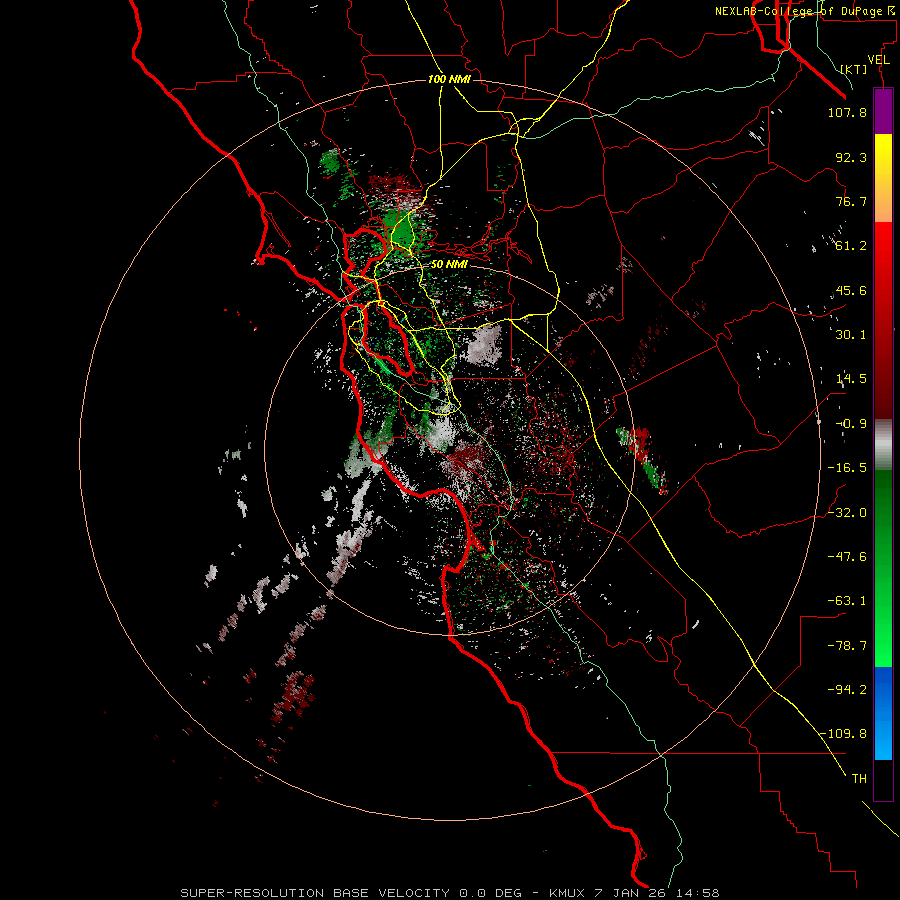The height and width of the screenshot is (900, 900).
Task: Click the TH legend label
Action: pyautogui.click(x=859, y=779)
